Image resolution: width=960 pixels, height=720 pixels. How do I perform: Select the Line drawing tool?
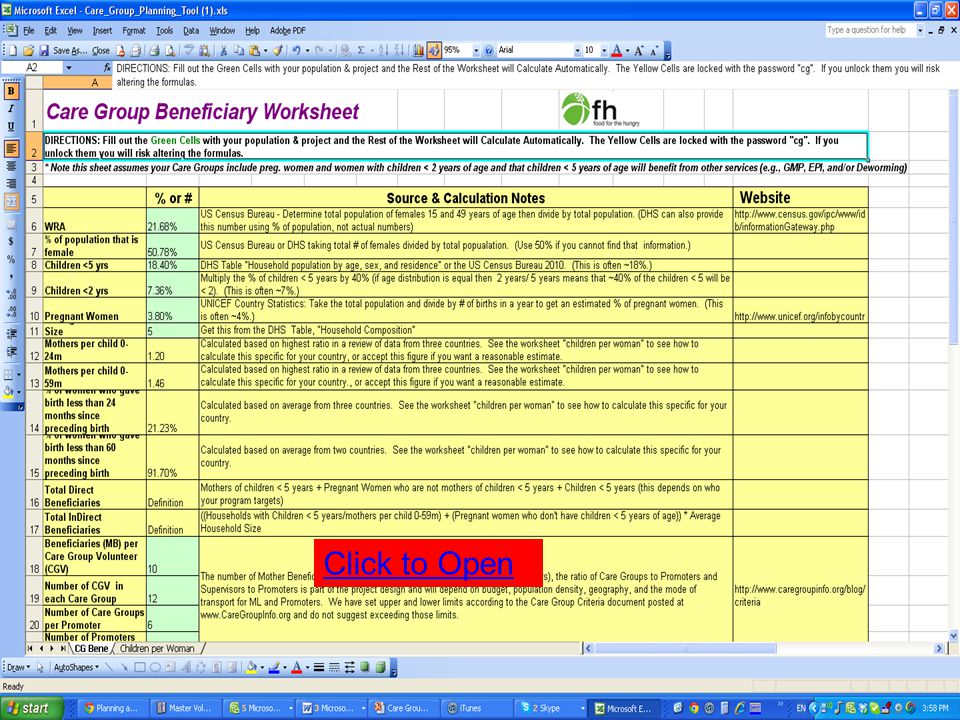pyautogui.click(x=109, y=667)
